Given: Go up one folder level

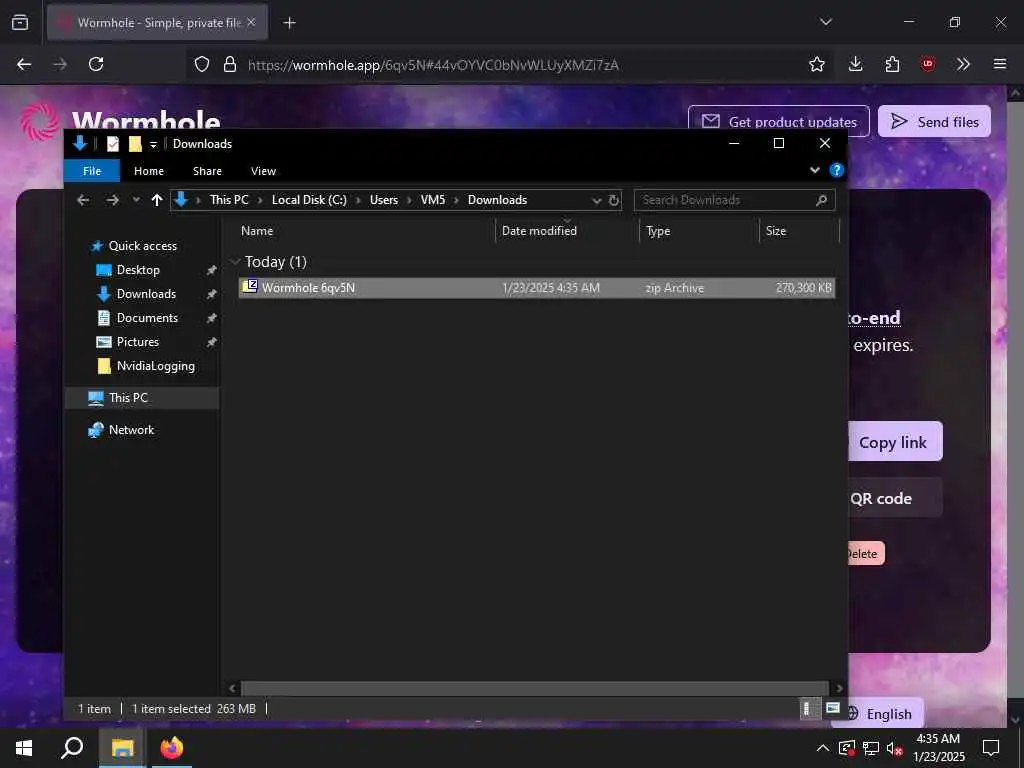Looking at the screenshot, I should tap(157, 200).
